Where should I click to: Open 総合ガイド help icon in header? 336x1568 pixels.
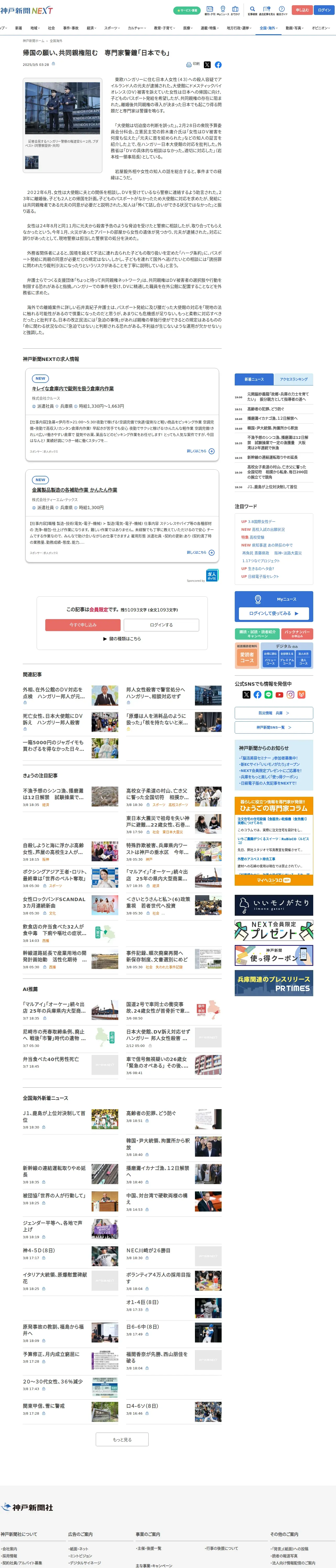(282, 10)
